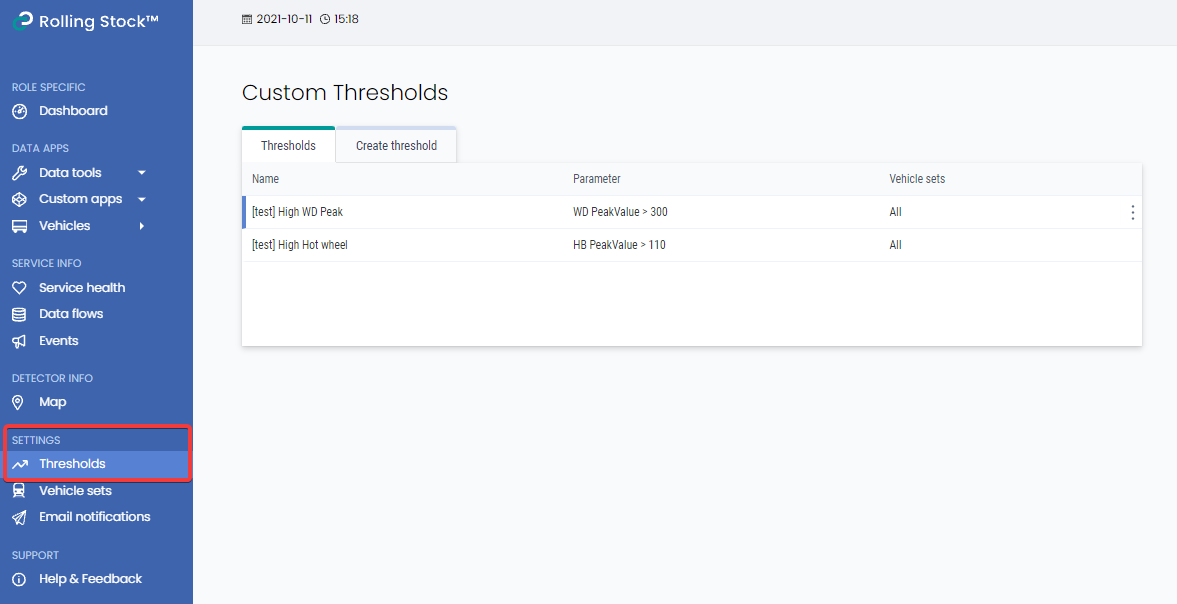Expand the Data tools menu
This screenshot has width=1177, height=604.
click(75, 172)
